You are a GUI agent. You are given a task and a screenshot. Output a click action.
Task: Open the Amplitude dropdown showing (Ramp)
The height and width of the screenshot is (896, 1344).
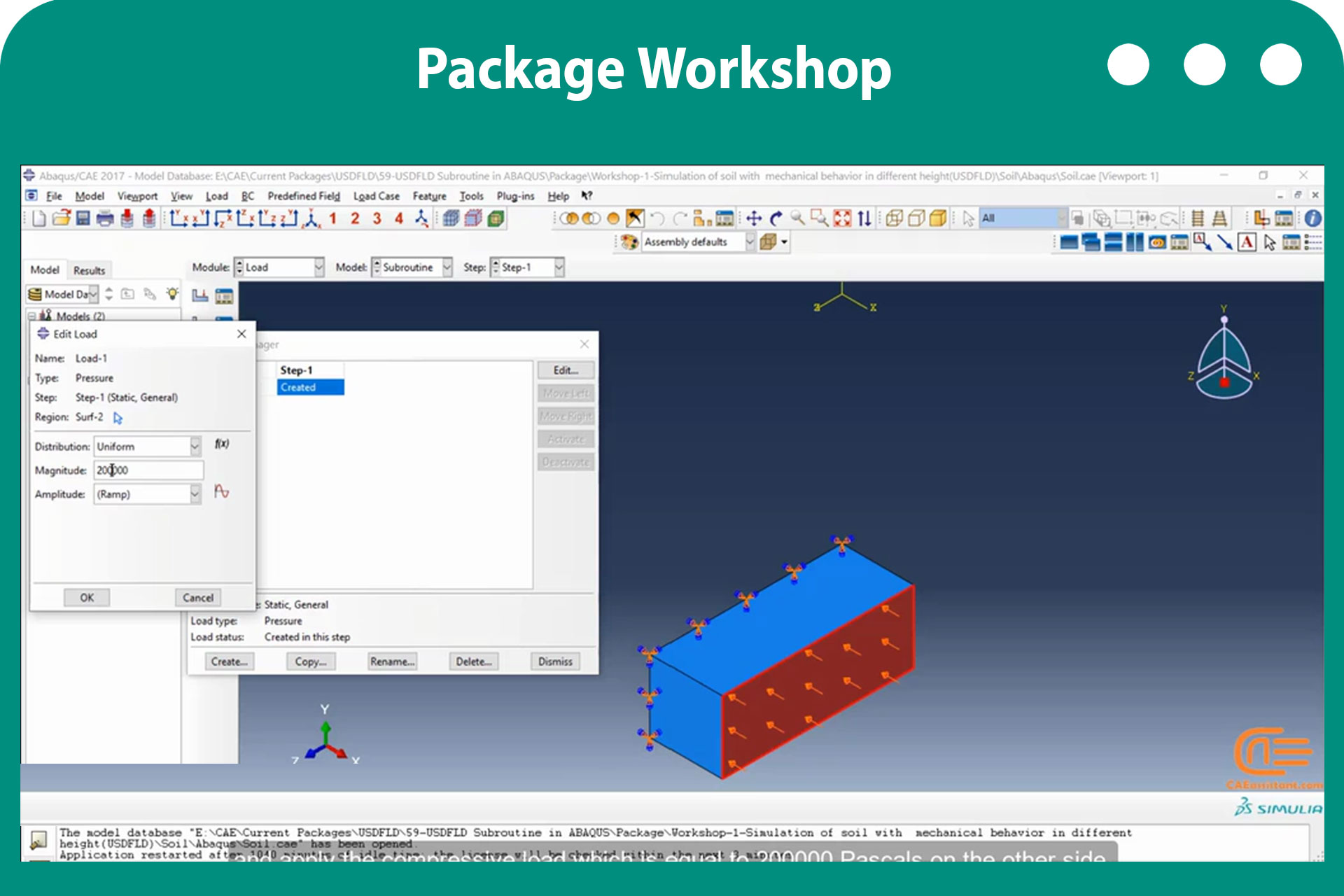click(148, 494)
